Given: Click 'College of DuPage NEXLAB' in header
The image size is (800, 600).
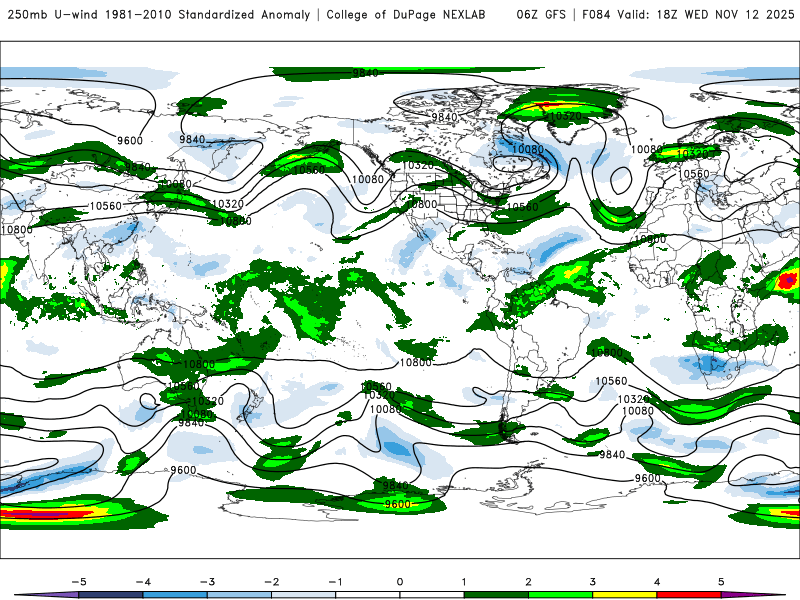Looking at the screenshot, I should point(406,15).
